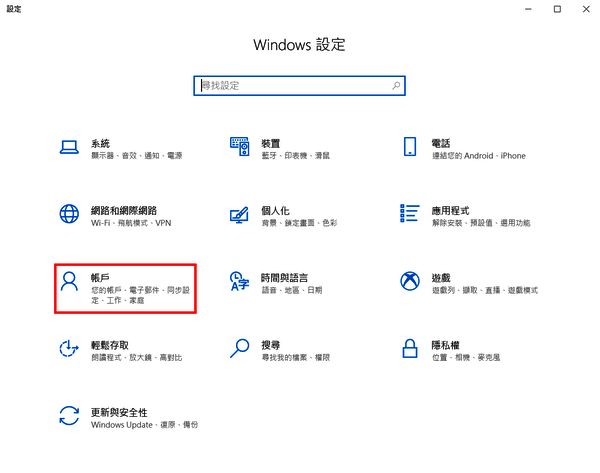The height and width of the screenshot is (473, 600).
Task: Minimize the 設定 window
Action: (528, 9)
